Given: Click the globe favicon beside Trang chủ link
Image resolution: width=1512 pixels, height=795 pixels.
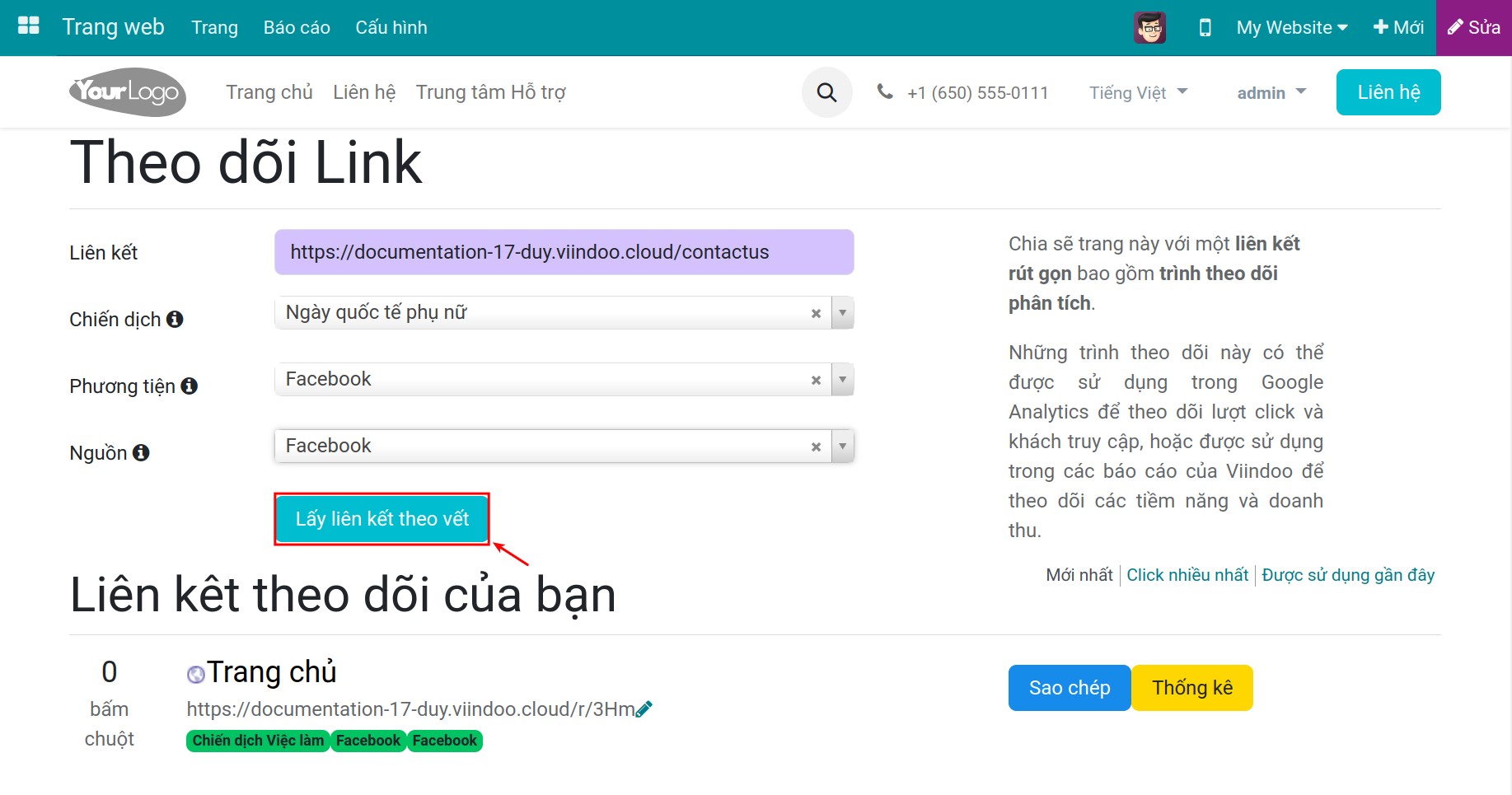Looking at the screenshot, I should (x=195, y=675).
